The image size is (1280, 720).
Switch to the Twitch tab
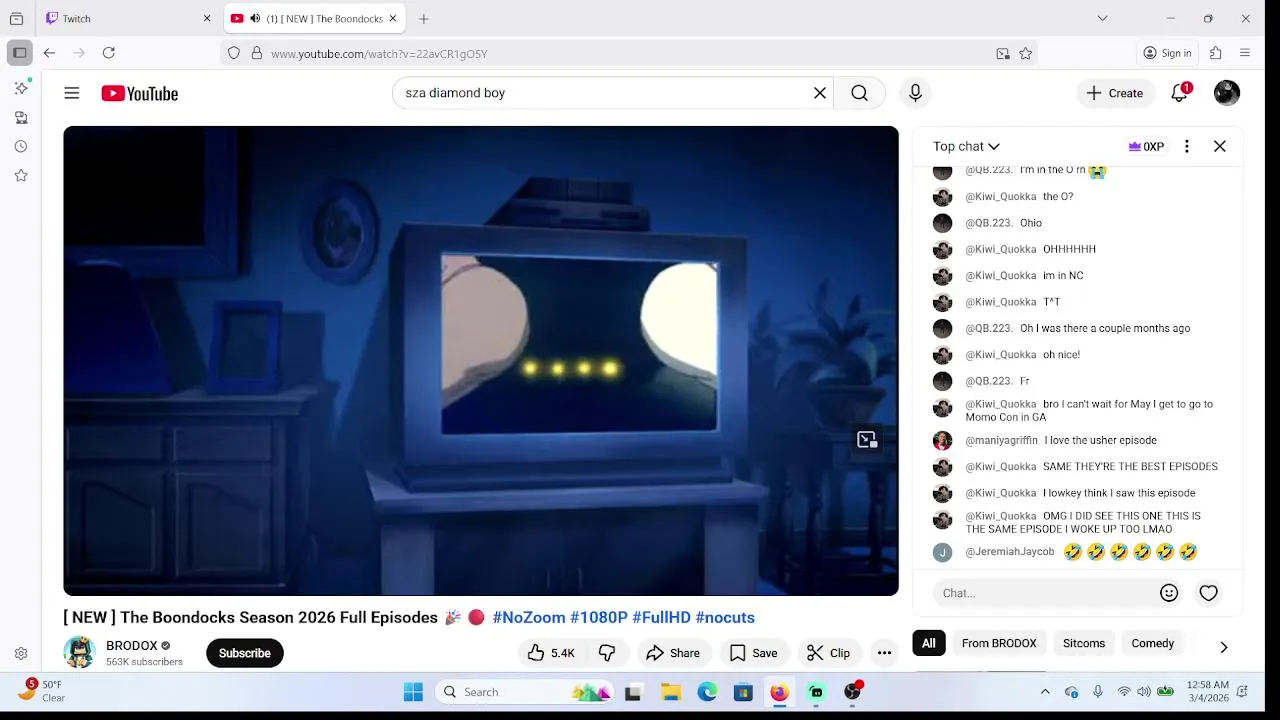(129, 18)
